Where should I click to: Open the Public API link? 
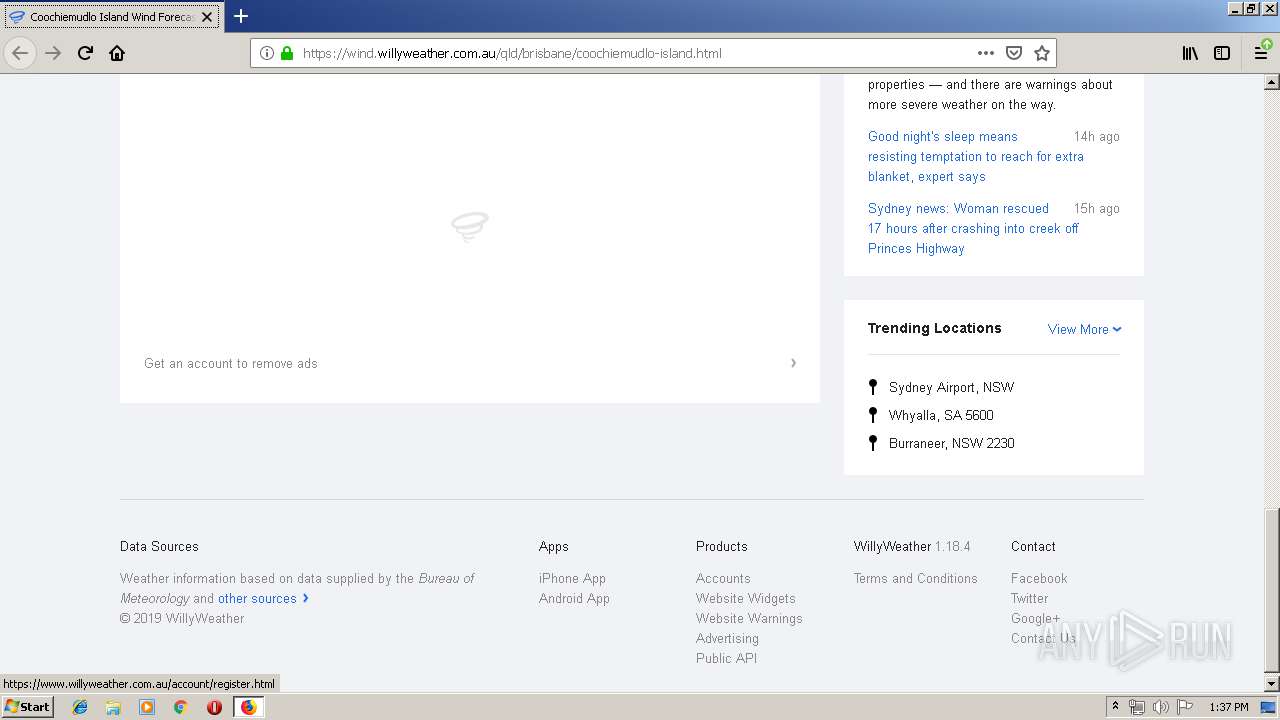(x=726, y=658)
